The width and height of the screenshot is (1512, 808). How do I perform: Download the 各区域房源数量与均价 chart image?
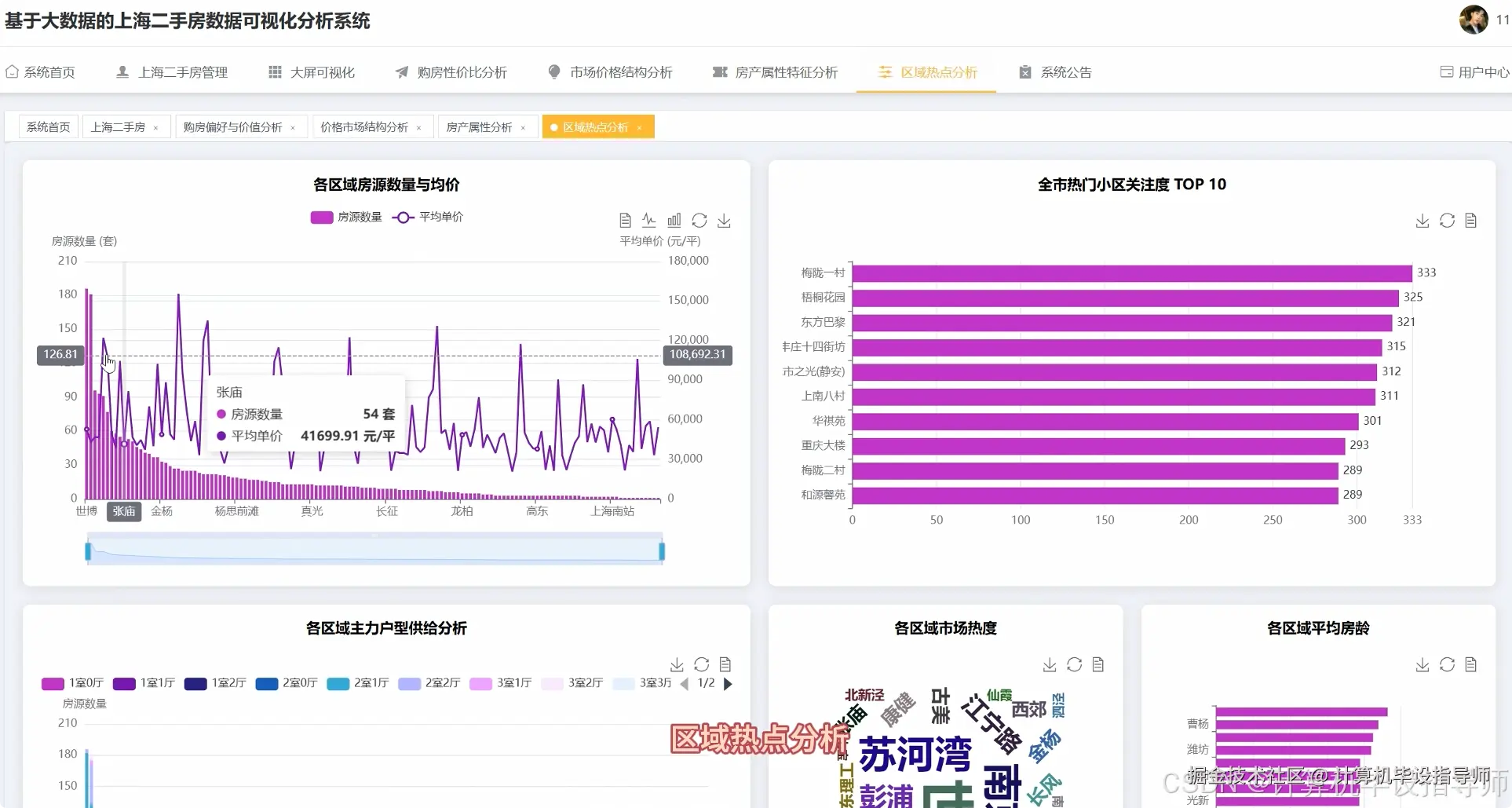point(724,220)
